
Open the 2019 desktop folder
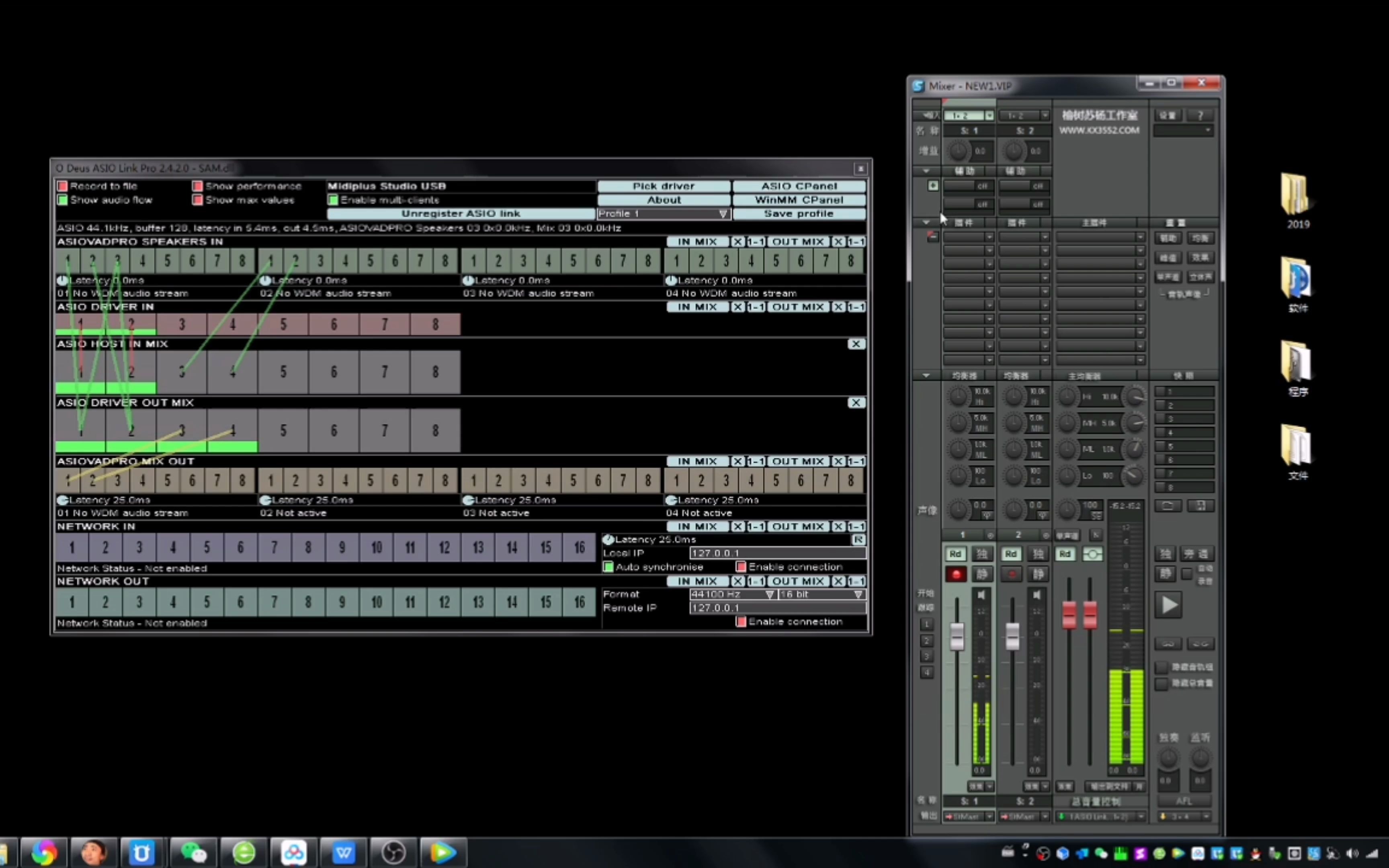pyautogui.click(x=1298, y=201)
